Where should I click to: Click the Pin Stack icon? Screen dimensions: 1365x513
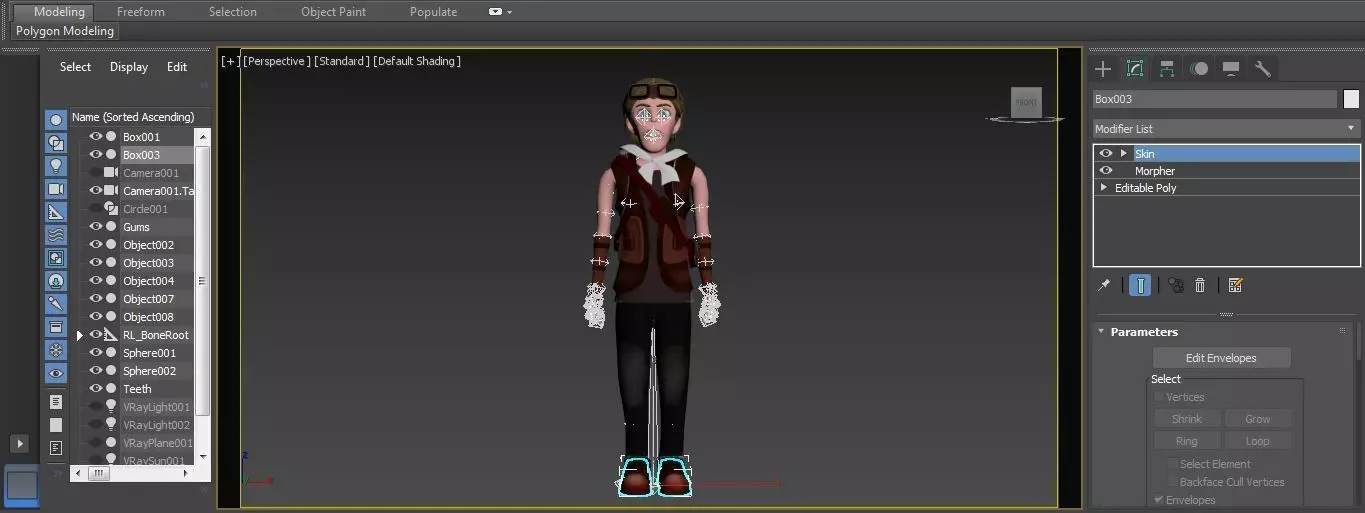(1104, 285)
